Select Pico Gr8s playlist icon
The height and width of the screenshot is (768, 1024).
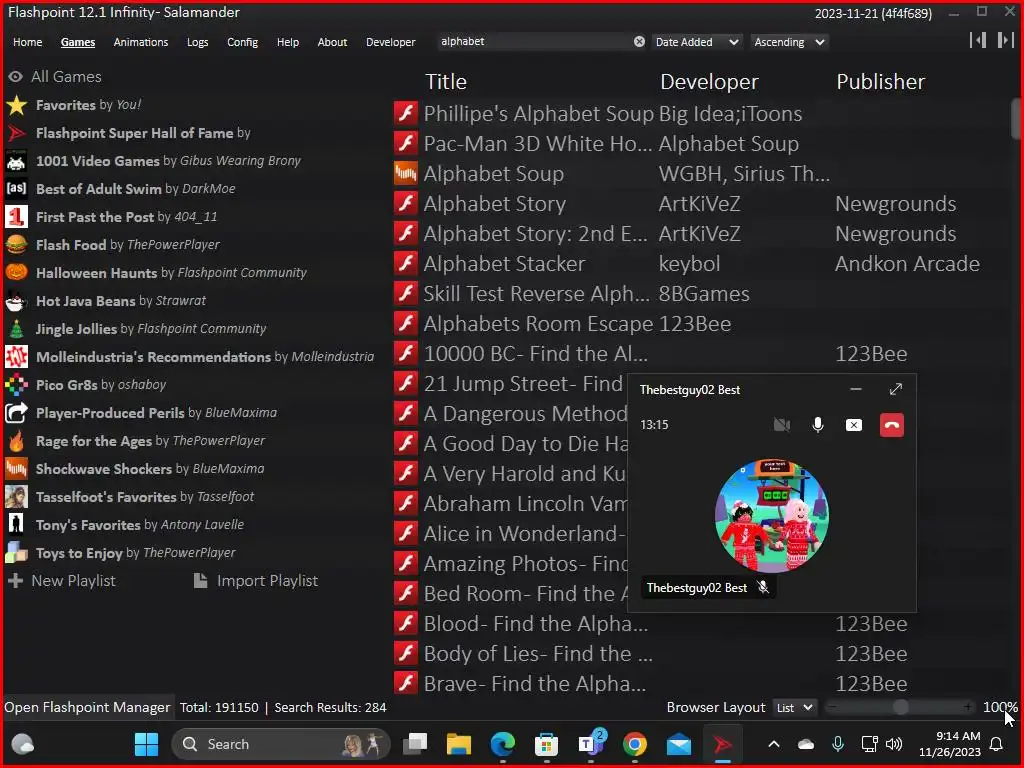click(16, 385)
